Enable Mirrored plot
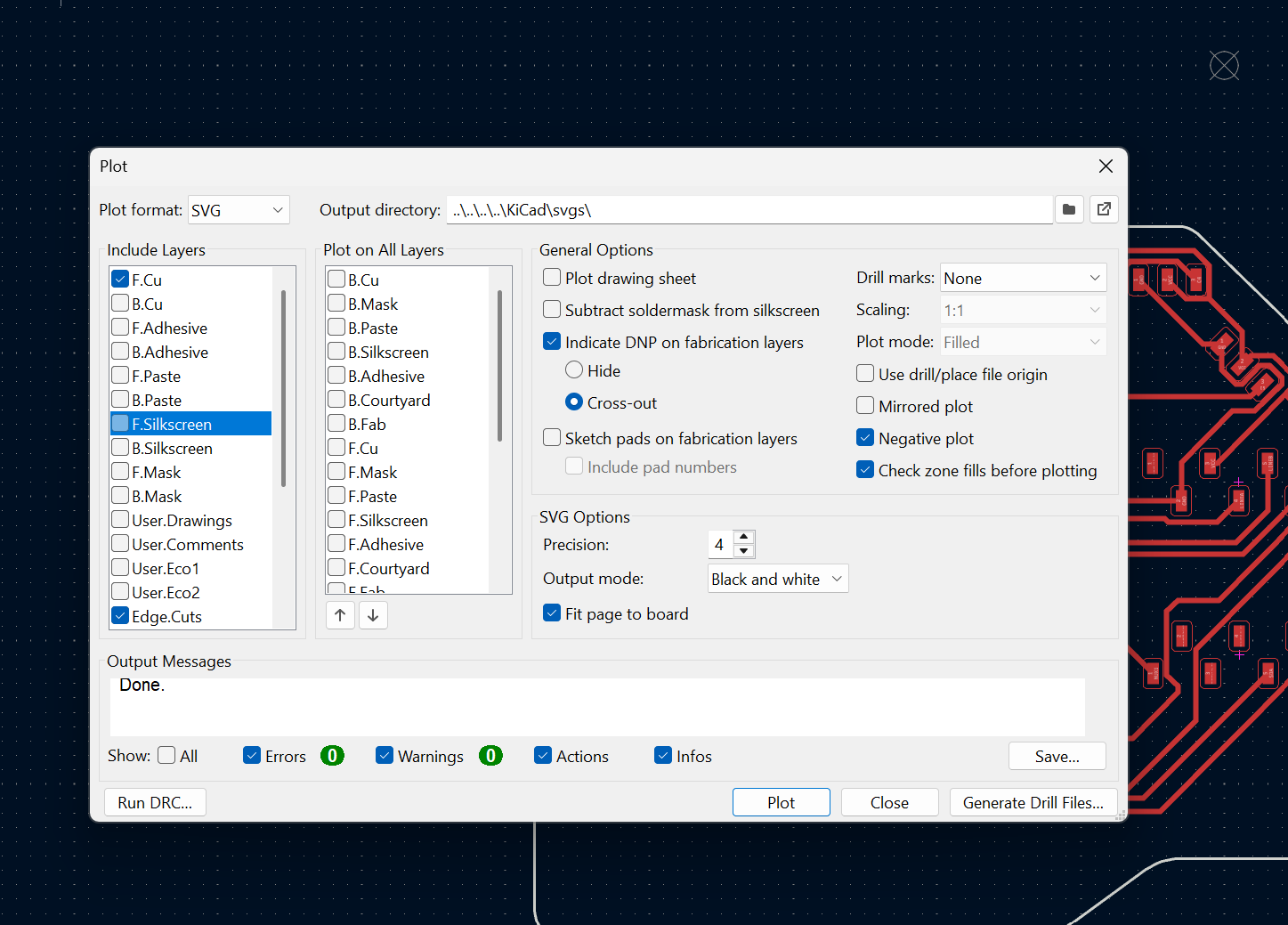This screenshot has width=1288, height=925. pos(865,406)
